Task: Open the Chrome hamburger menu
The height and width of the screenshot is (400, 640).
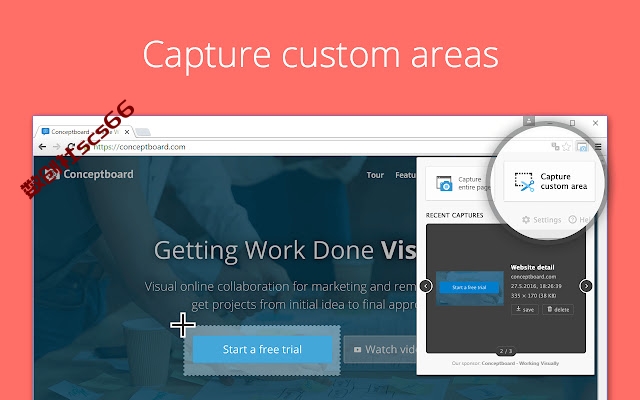Action: pyautogui.click(x=598, y=147)
